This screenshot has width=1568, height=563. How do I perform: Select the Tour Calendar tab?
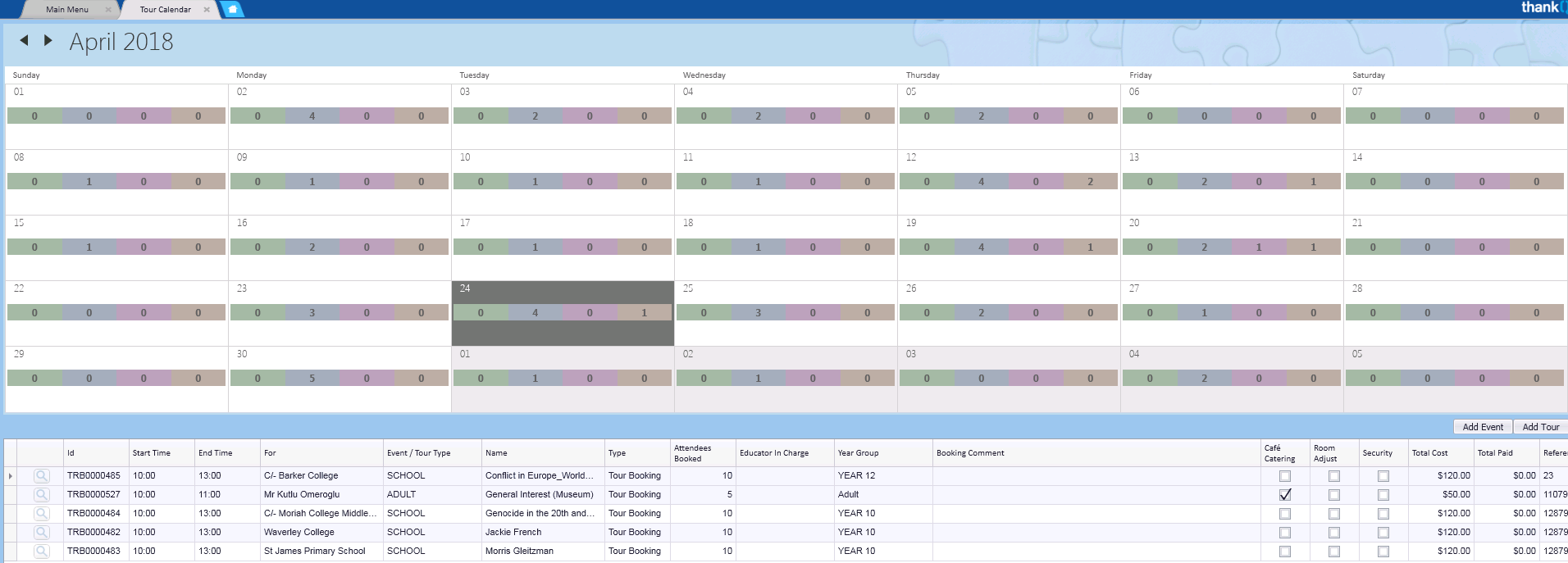tap(165, 10)
